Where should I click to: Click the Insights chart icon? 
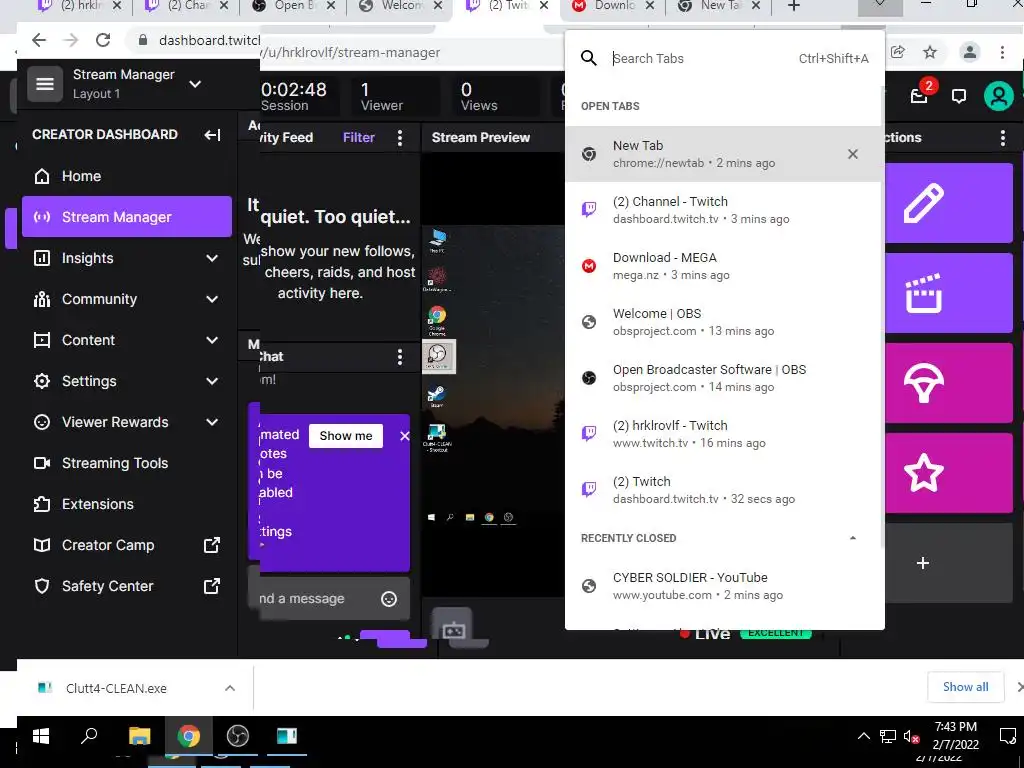tap(42, 259)
